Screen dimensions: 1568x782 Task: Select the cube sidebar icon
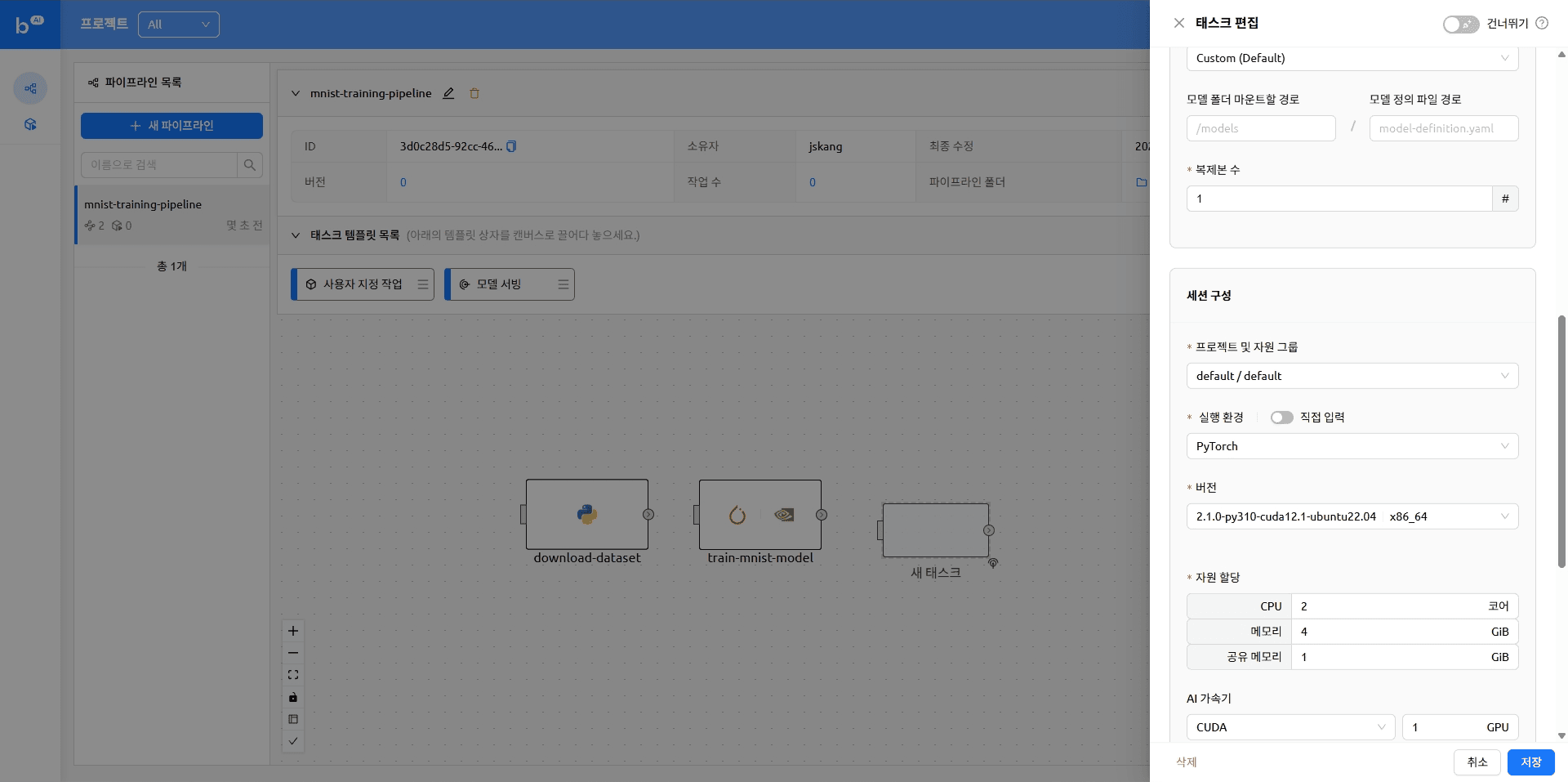click(x=30, y=124)
